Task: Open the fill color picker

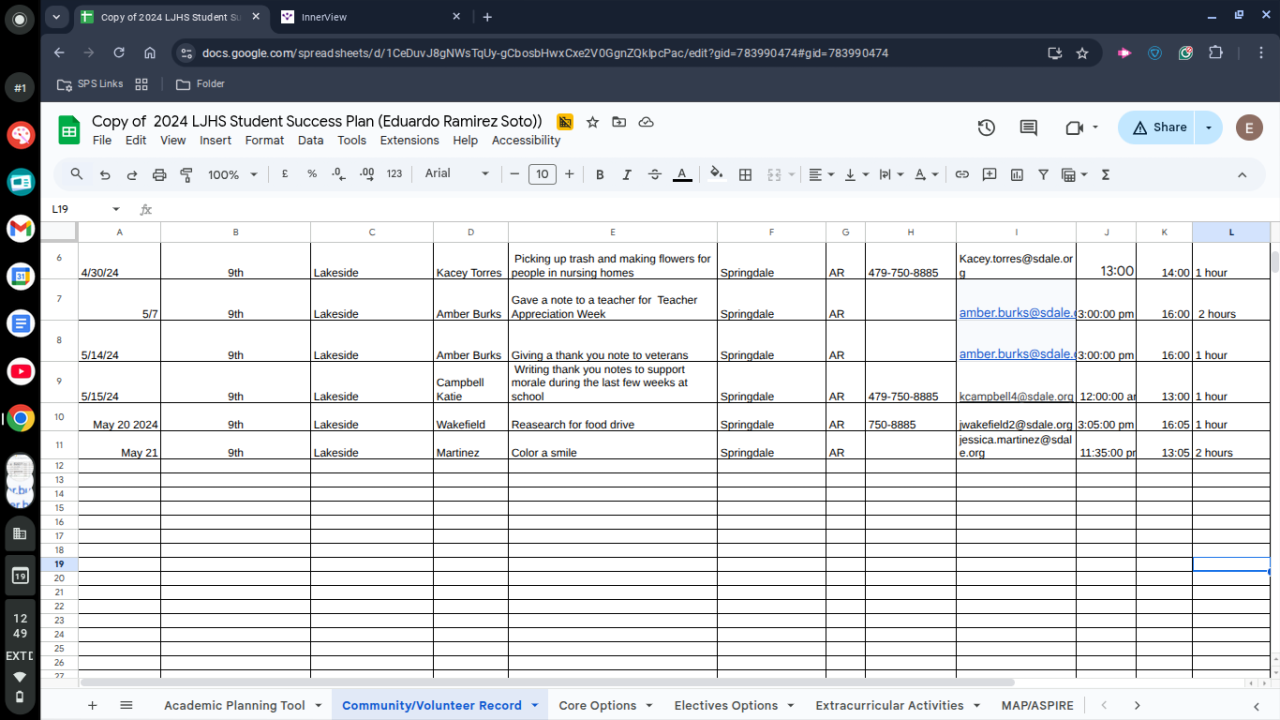Action: tap(716, 174)
